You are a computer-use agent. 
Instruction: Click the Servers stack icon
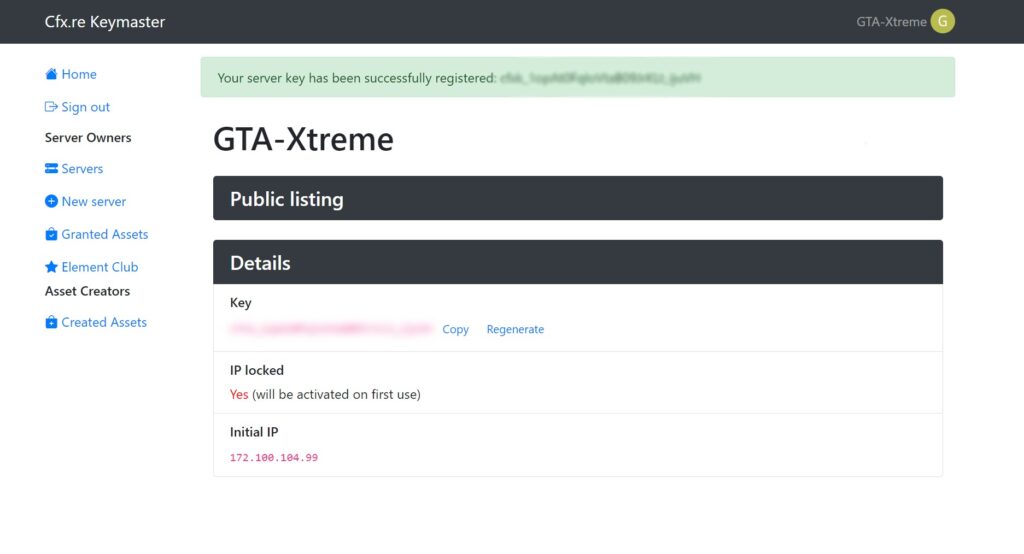click(x=51, y=169)
